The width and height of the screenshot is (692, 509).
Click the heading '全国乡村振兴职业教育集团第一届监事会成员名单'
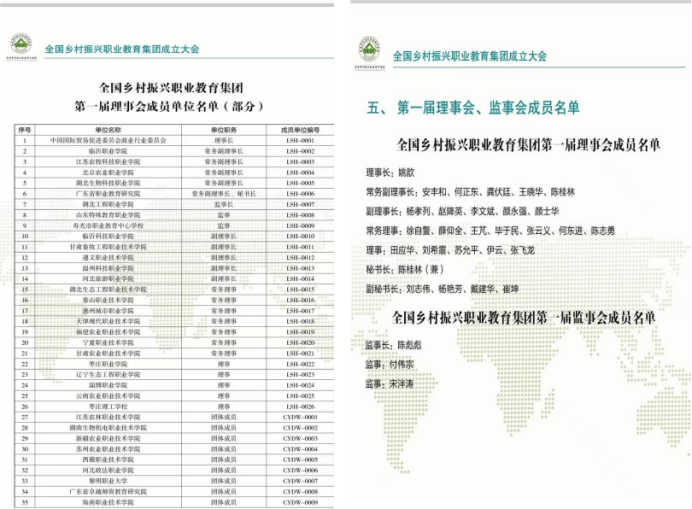point(523,317)
